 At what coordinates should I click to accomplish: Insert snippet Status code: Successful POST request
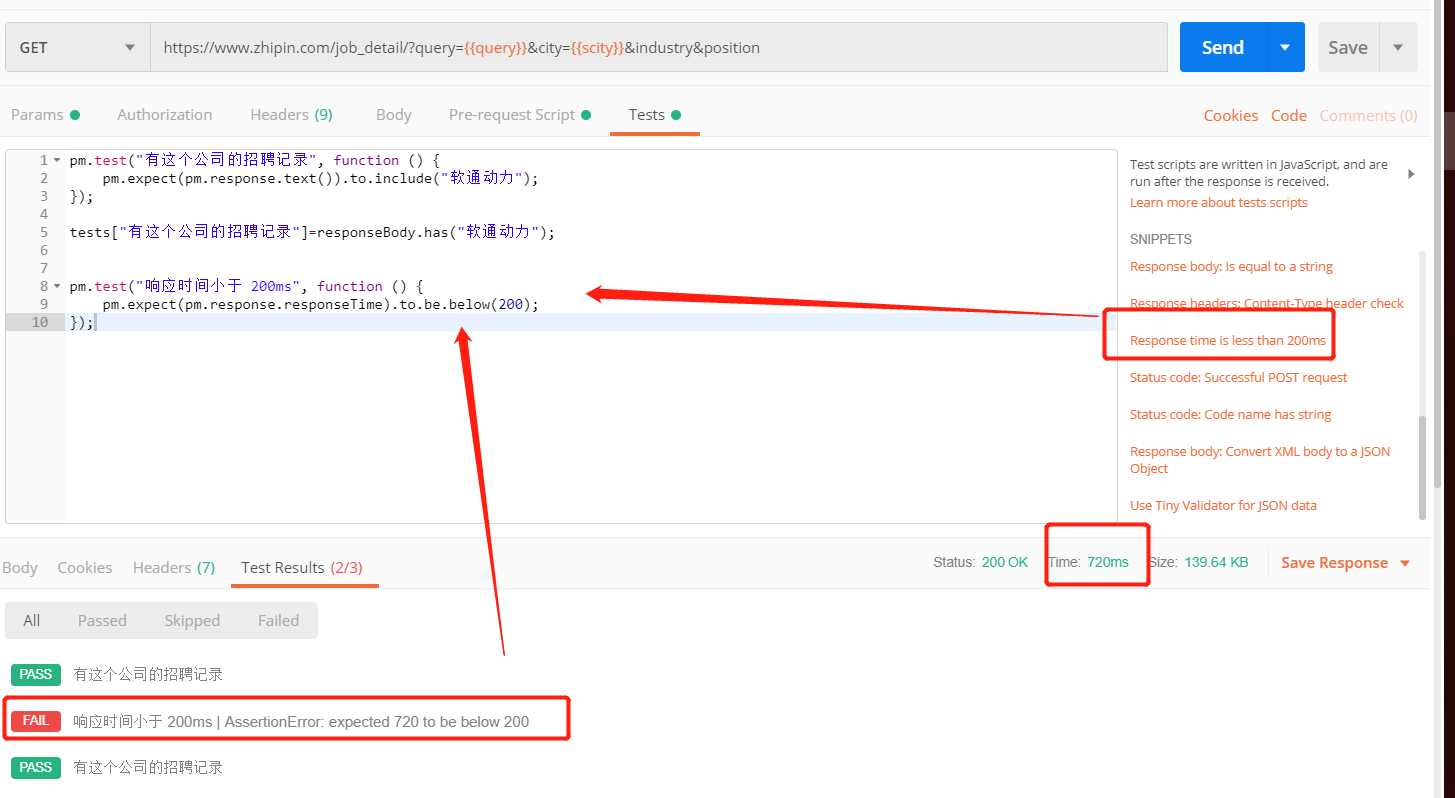[1238, 378]
